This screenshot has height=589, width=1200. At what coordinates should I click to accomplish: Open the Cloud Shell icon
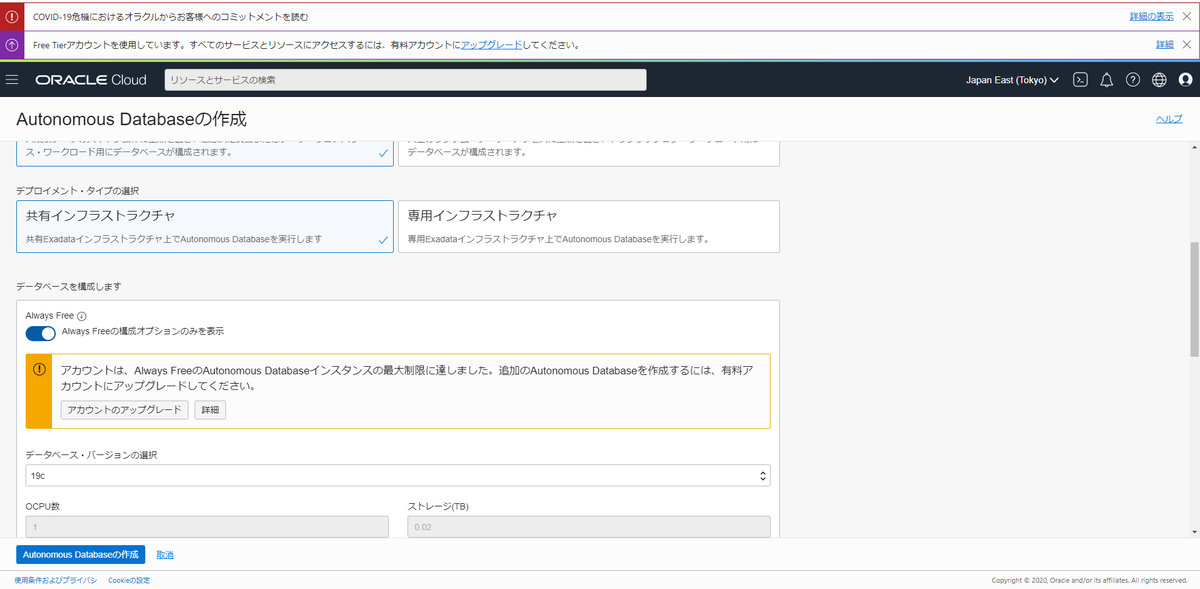(1080, 80)
